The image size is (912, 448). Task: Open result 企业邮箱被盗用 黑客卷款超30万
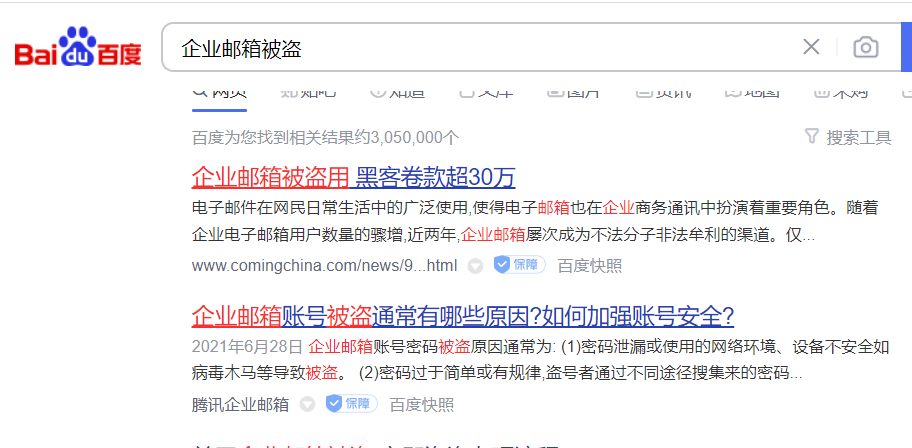pyautogui.click(x=353, y=178)
